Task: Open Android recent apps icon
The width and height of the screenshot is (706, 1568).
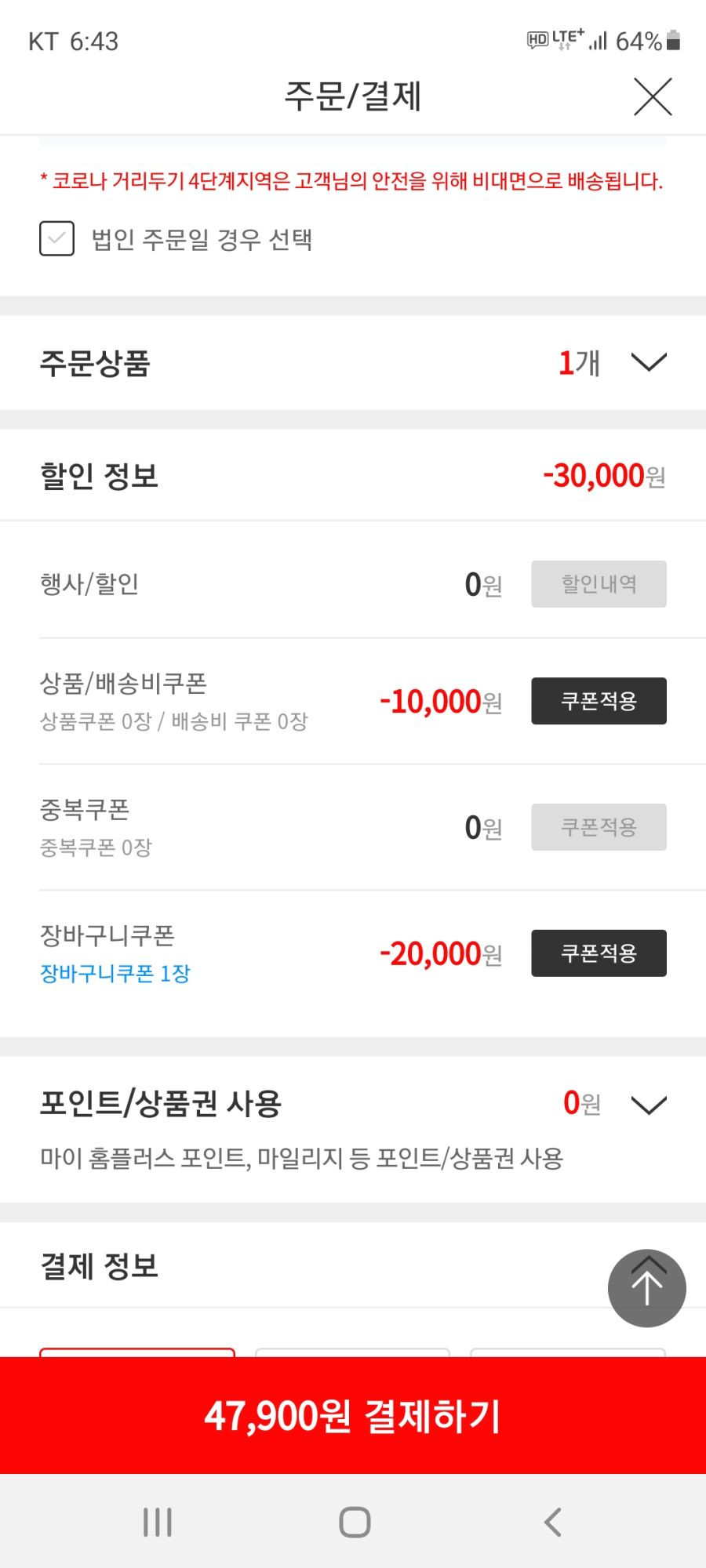Action: pos(158,1522)
